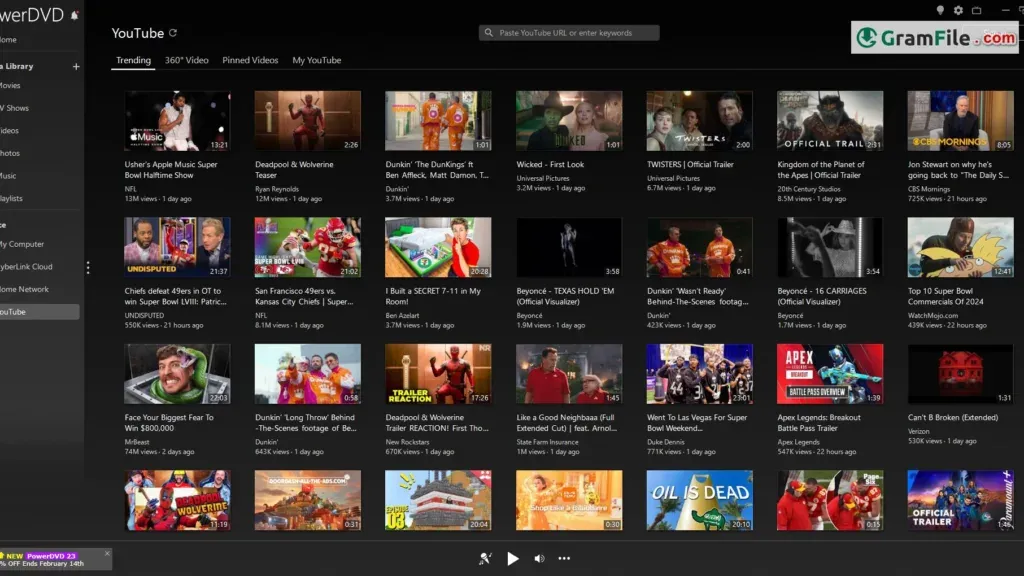This screenshot has height=576, width=1024.
Task: Open Beyoncé TEXAS HOLD 'EM thumbnail
Action: click(x=569, y=248)
